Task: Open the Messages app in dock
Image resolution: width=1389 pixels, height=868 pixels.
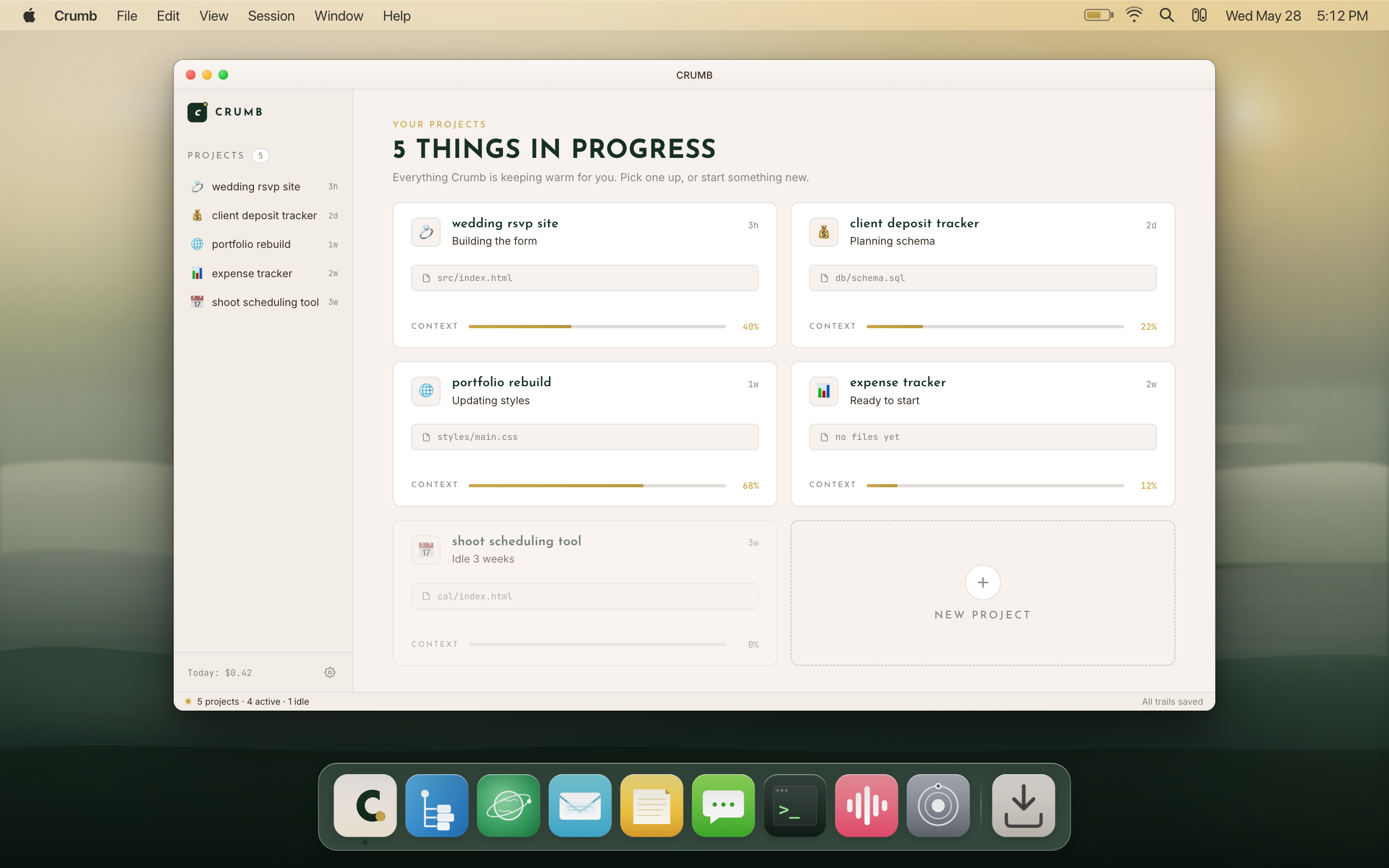Action: tap(723, 806)
